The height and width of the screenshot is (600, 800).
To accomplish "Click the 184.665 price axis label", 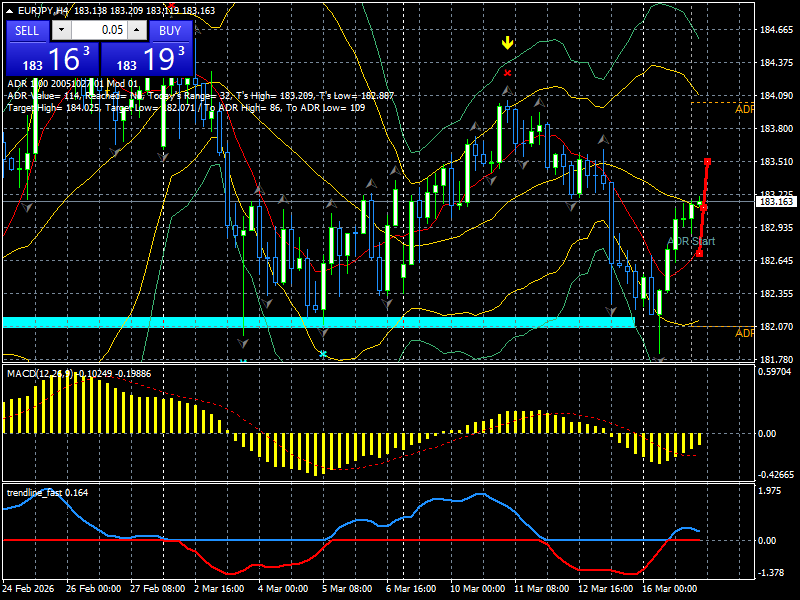I will coord(777,30).
